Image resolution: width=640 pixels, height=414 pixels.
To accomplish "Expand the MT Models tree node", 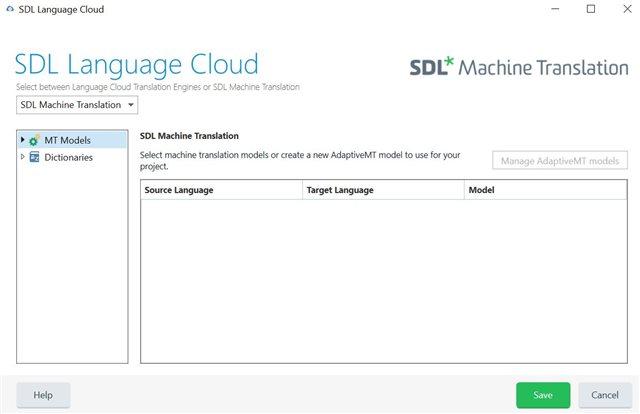I will 23,140.
